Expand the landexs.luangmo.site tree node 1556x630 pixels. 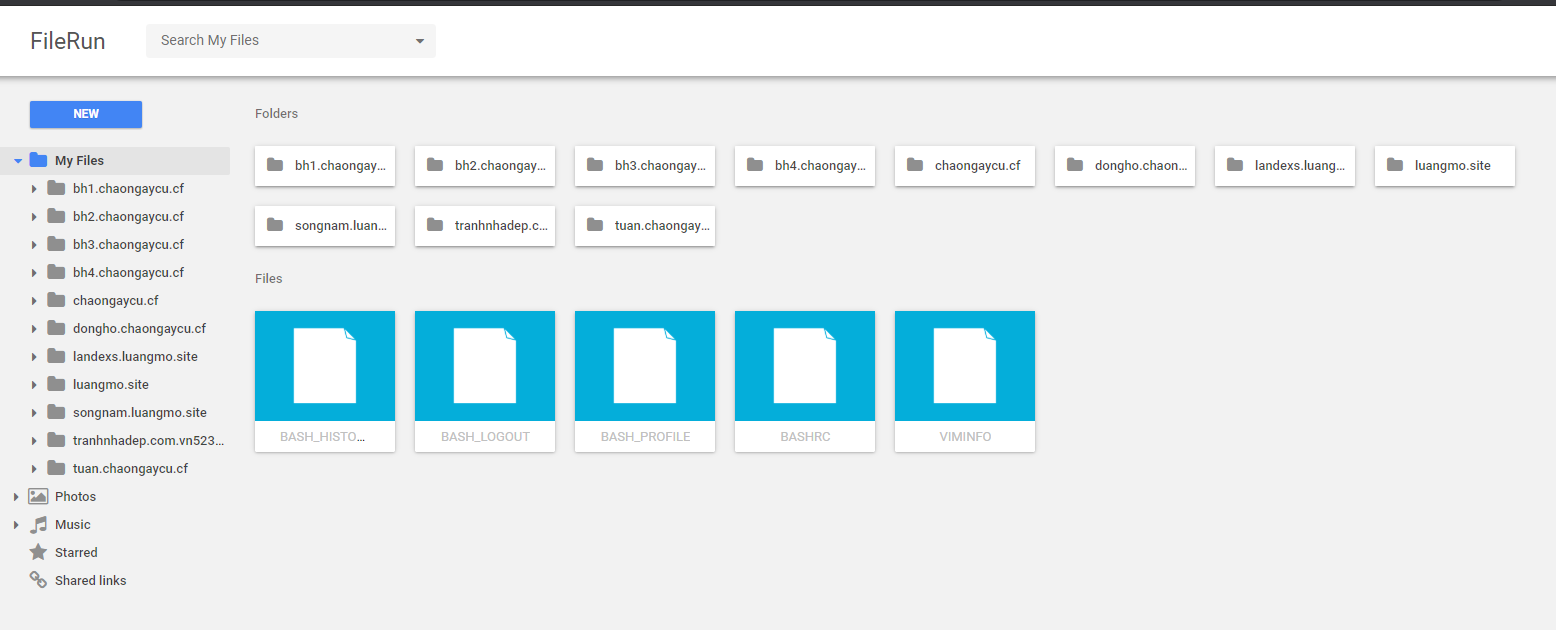click(x=35, y=357)
